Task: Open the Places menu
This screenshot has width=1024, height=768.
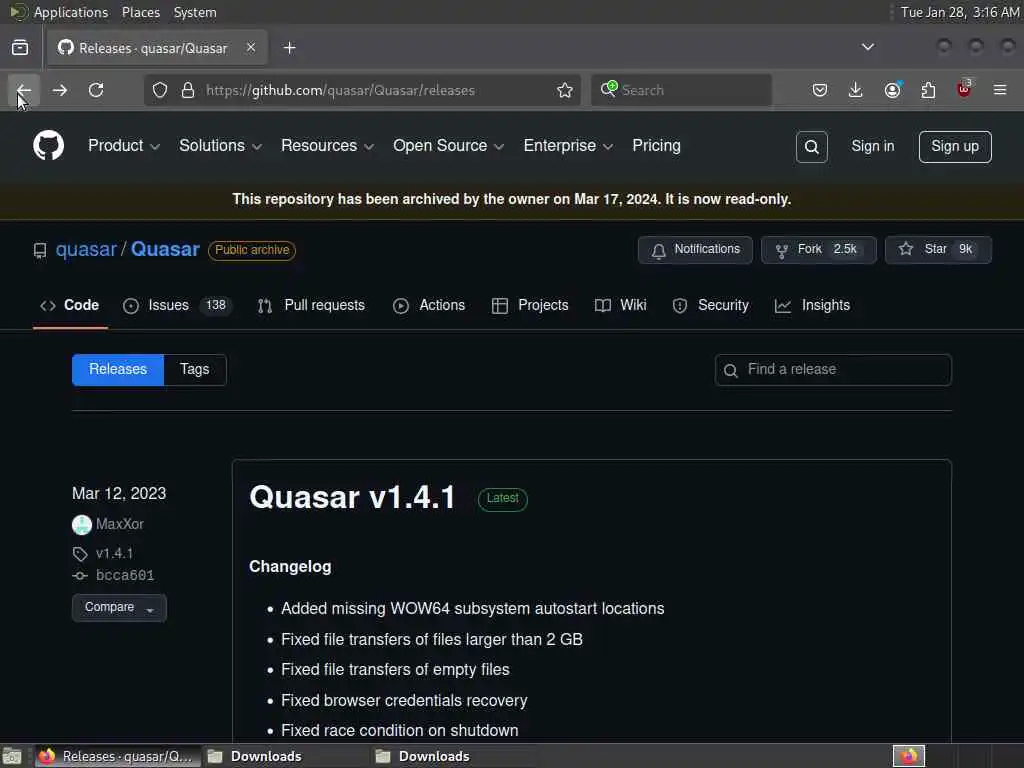Action: pos(140,12)
